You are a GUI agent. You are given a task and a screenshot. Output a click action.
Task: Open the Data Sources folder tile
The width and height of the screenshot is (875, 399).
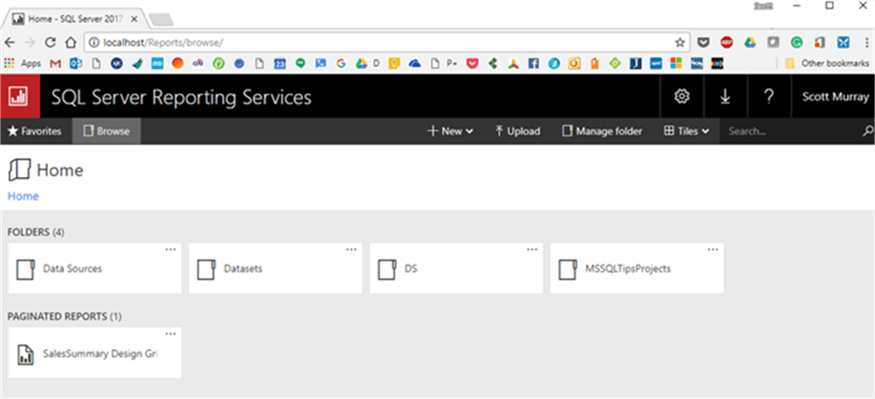(95, 268)
